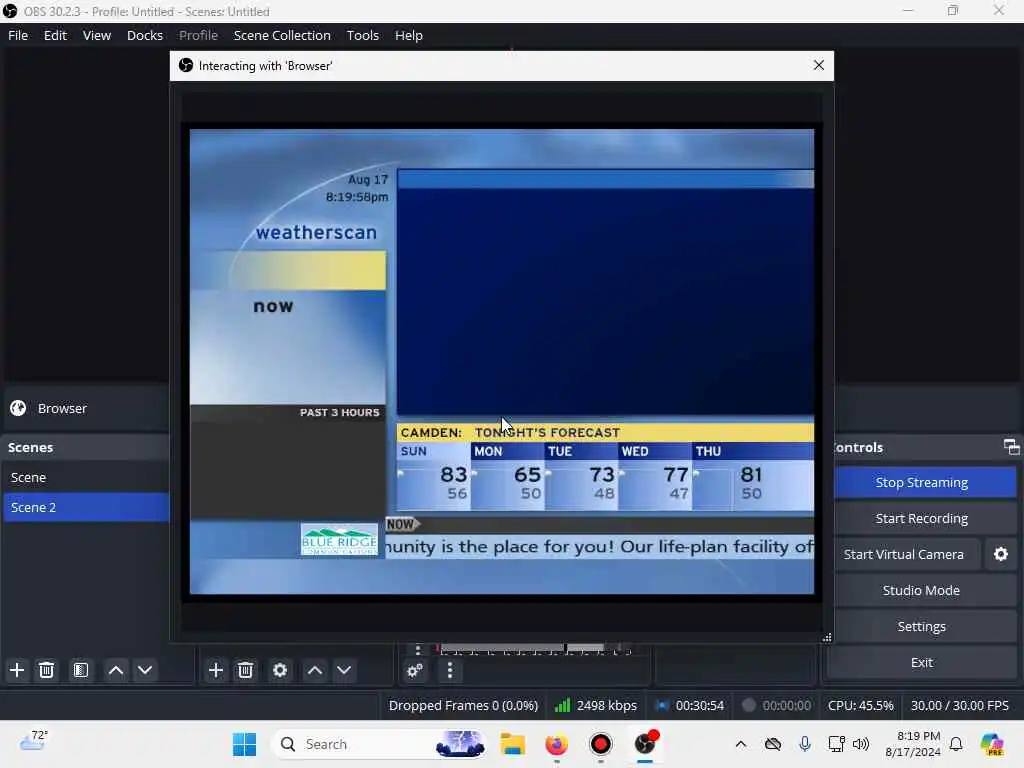Open the volume speaker tray icon
Image resolution: width=1024 pixels, height=768 pixels.
[861, 744]
